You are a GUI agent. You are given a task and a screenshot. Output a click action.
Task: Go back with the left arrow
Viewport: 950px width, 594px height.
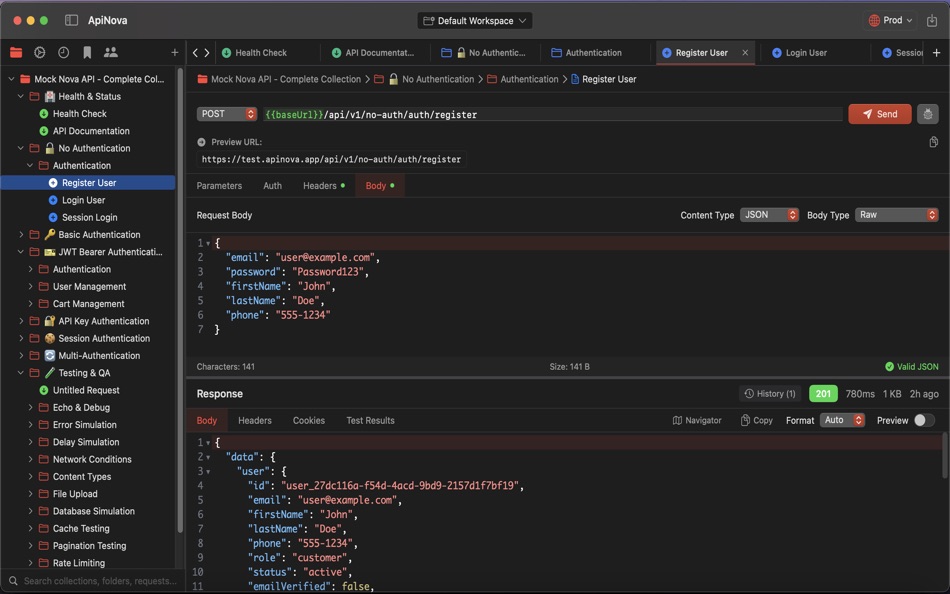[x=195, y=53]
